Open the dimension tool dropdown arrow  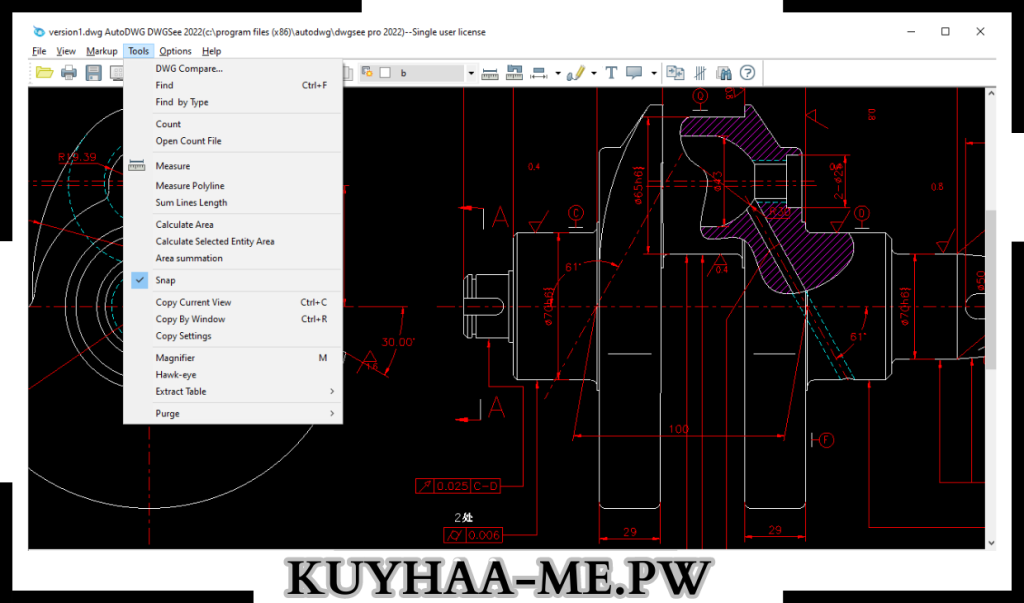pos(558,73)
